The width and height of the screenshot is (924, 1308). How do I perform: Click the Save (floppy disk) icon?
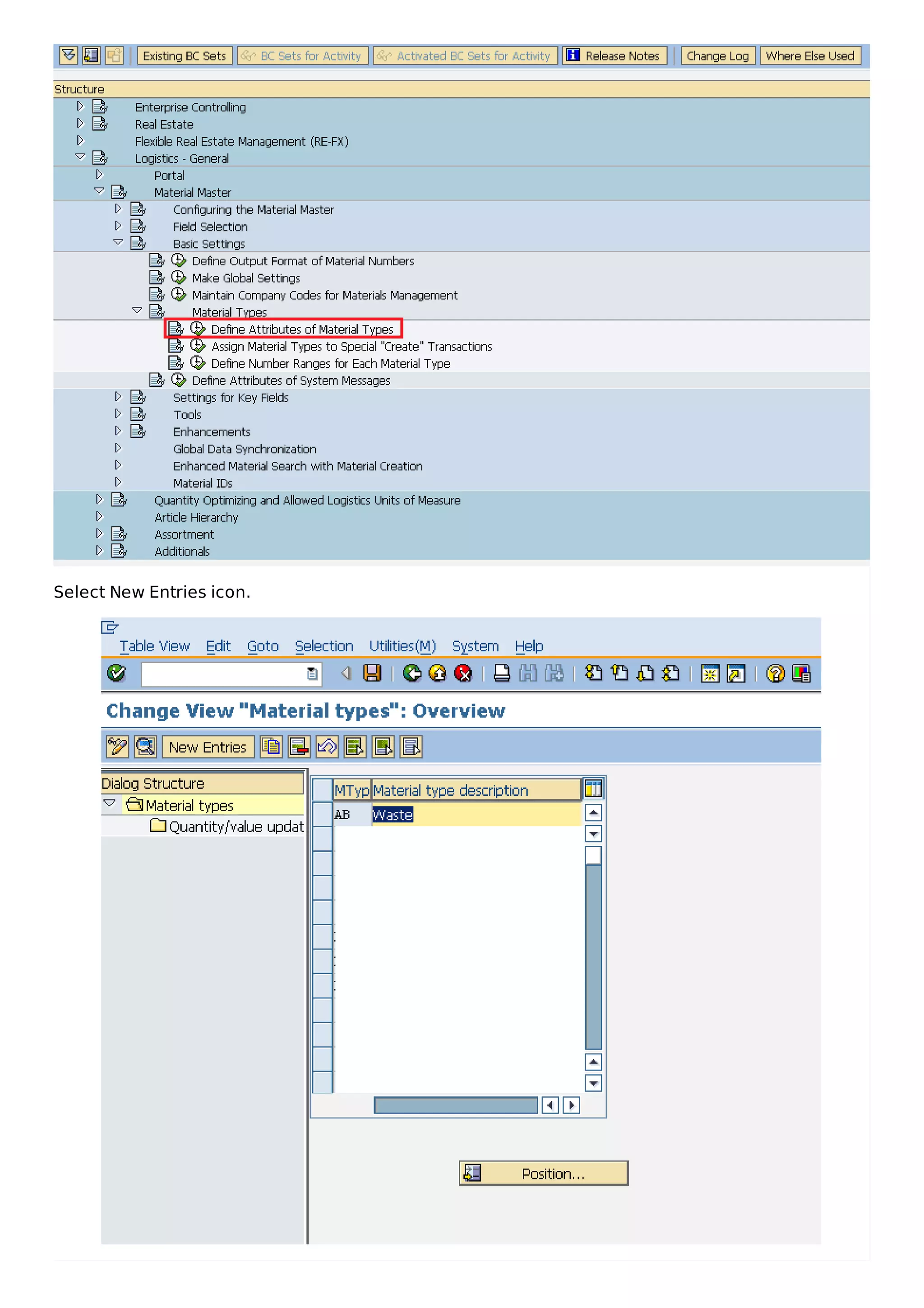click(372, 673)
